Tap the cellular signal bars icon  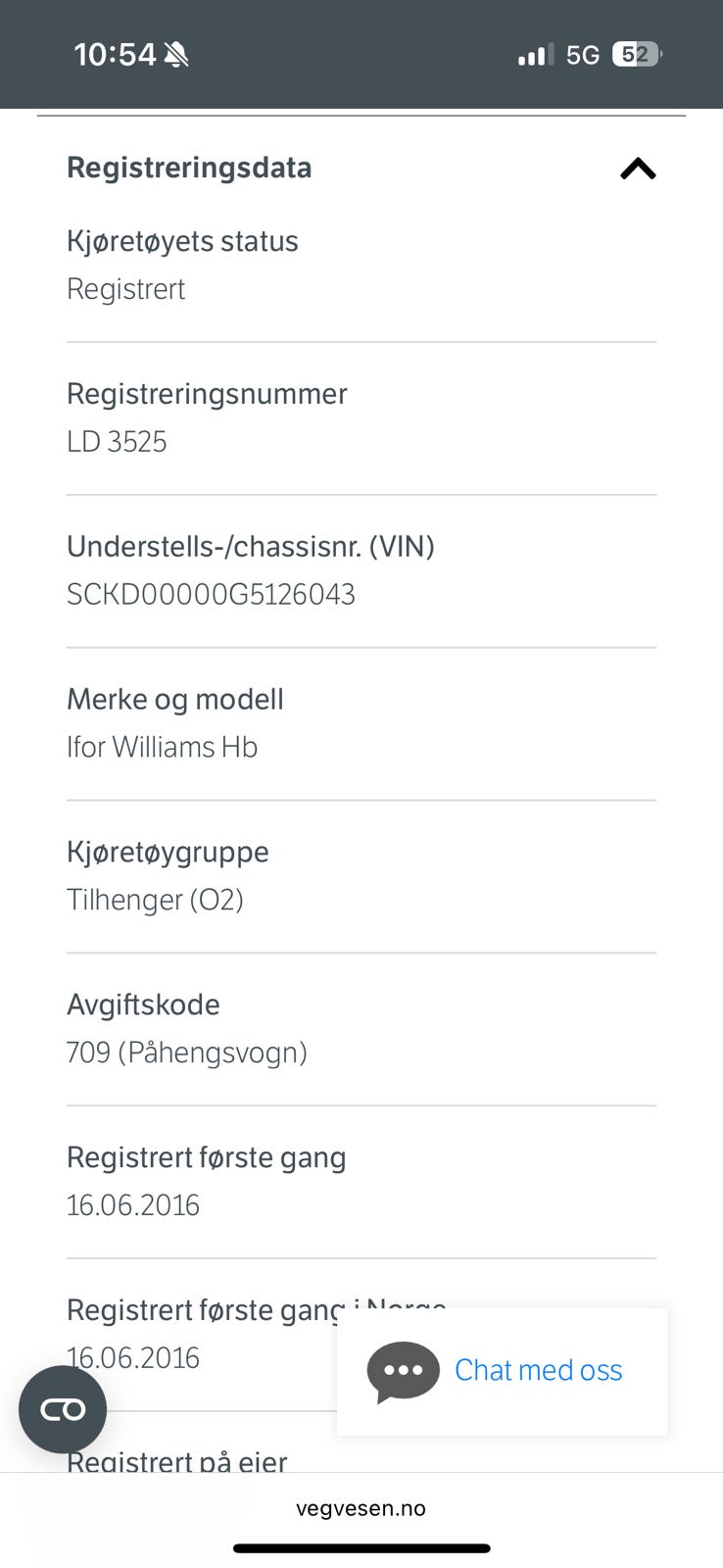tap(532, 54)
